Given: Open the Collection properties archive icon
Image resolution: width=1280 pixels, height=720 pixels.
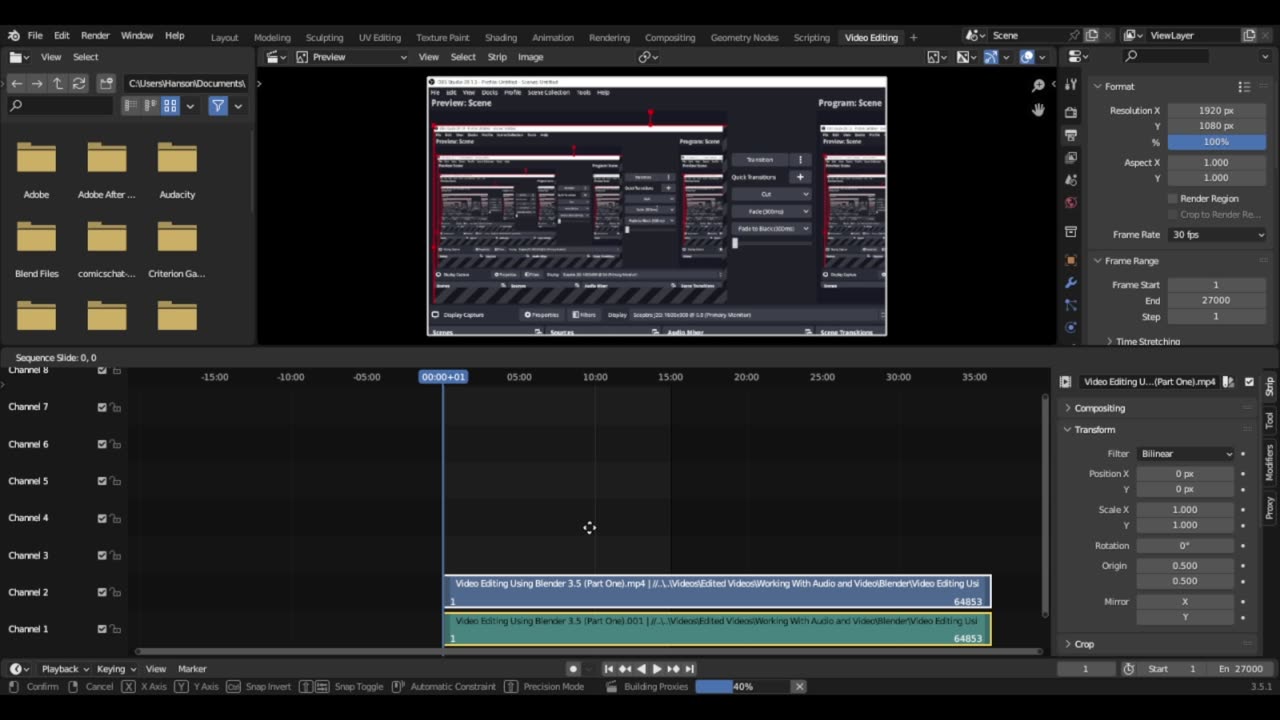Looking at the screenshot, I should coord(1071,232).
